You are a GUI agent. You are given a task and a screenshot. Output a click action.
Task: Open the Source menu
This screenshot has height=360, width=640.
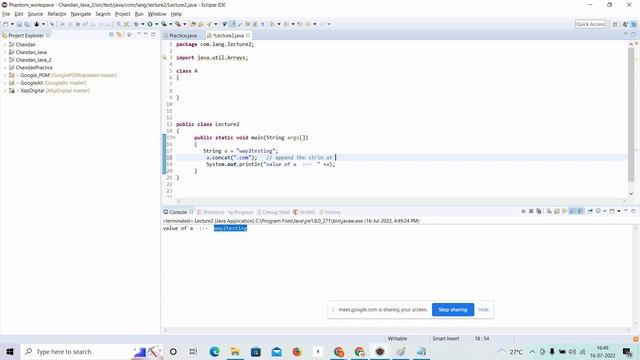click(x=35, y=14)
